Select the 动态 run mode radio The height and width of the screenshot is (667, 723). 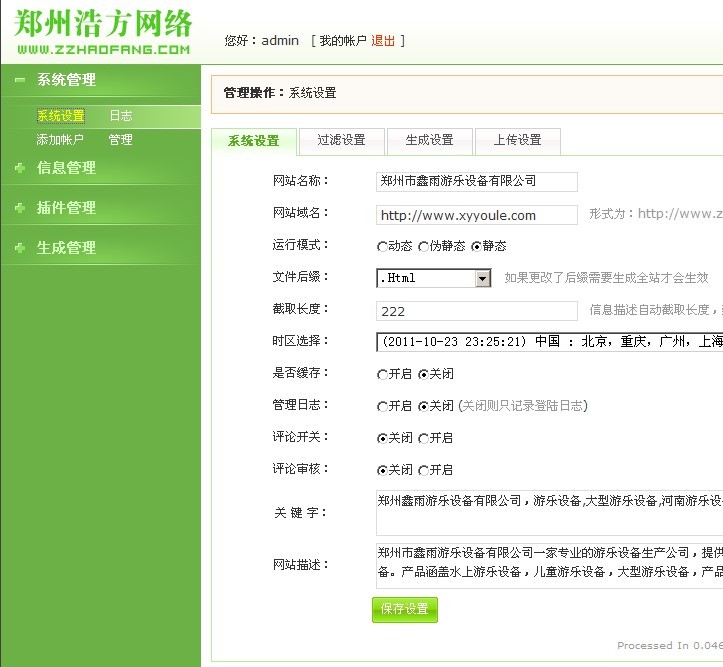point(382,246)
